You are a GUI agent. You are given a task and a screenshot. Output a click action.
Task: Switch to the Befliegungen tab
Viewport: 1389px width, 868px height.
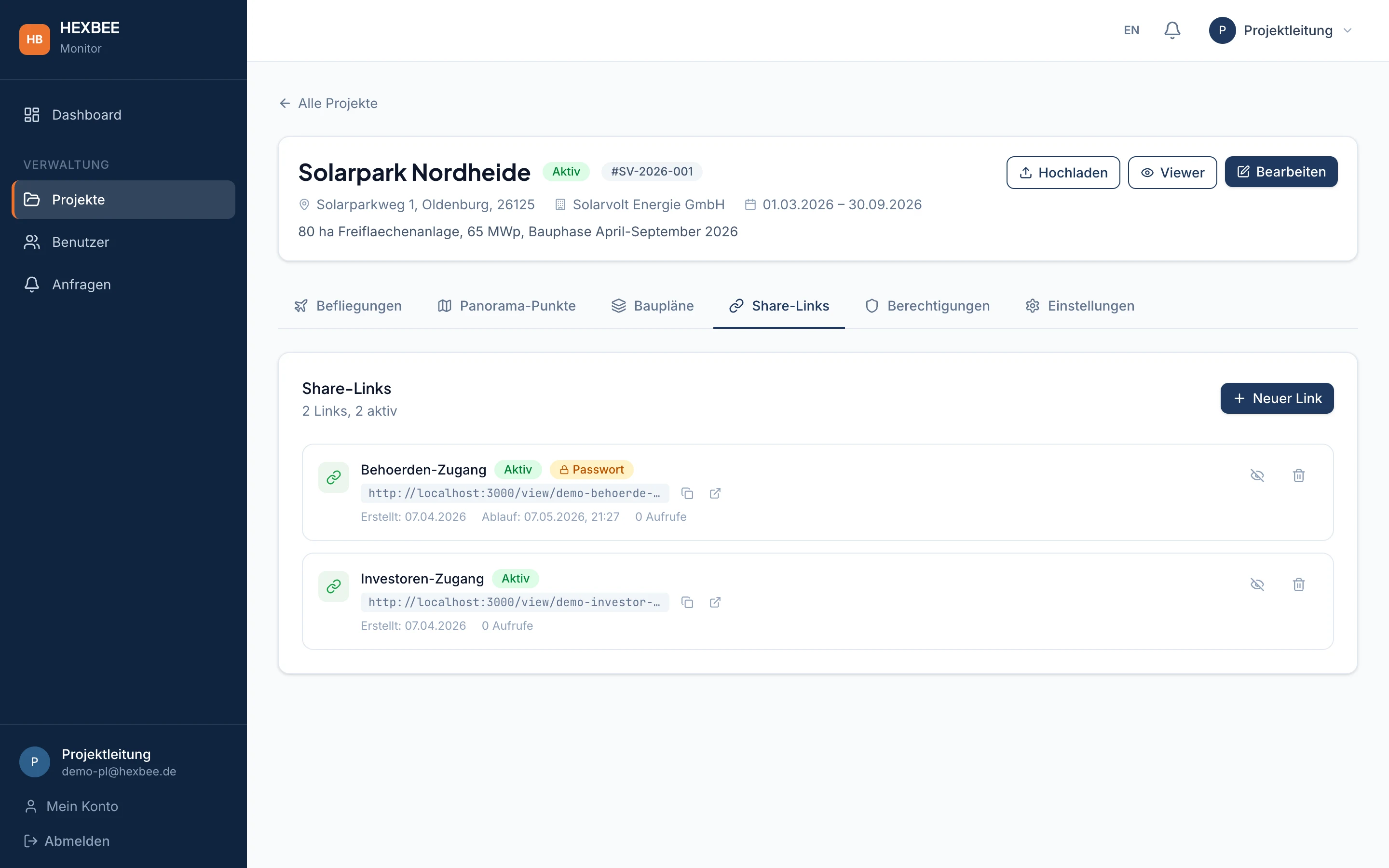click(347, 306)
